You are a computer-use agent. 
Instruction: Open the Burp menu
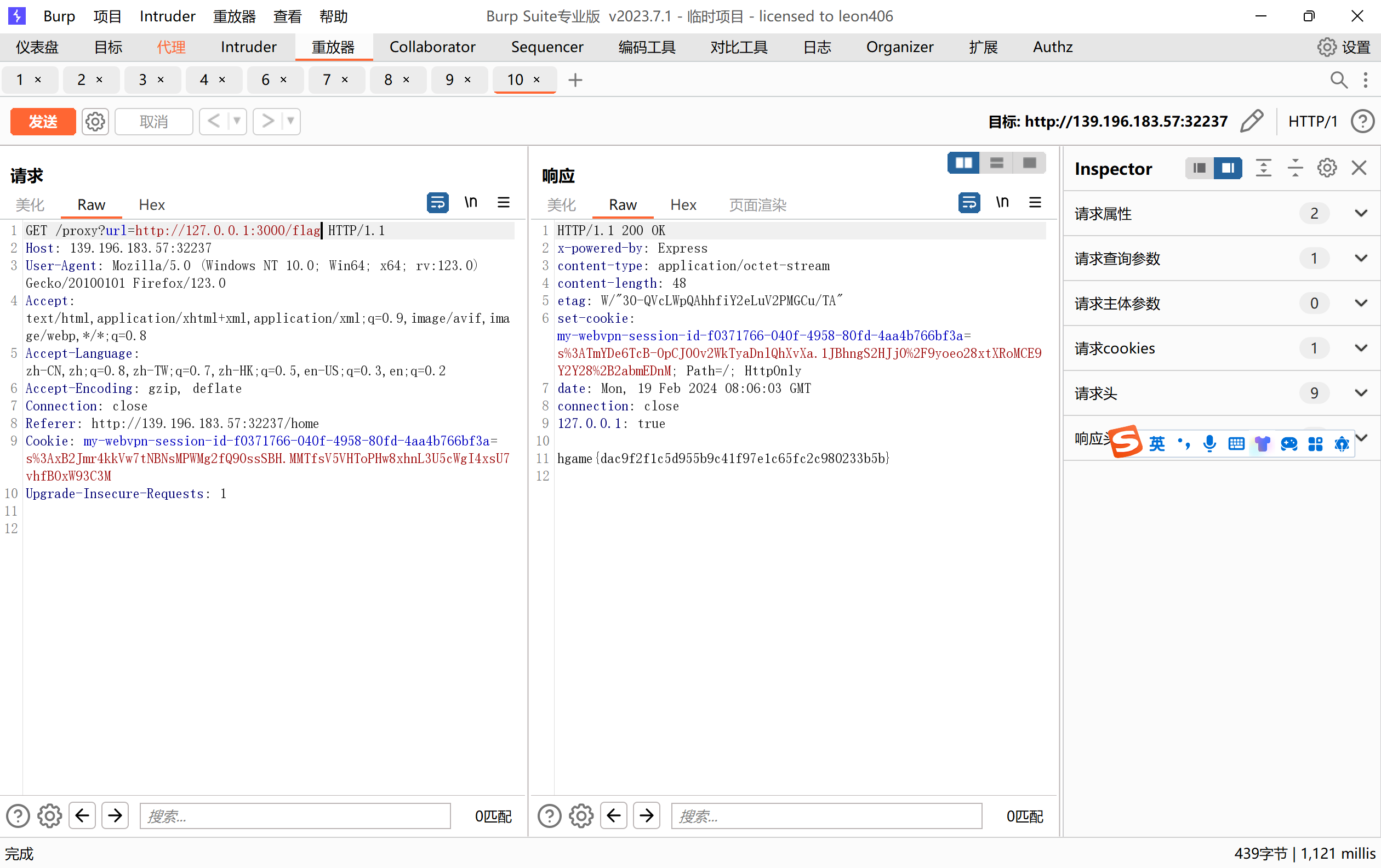pos(59,16)
